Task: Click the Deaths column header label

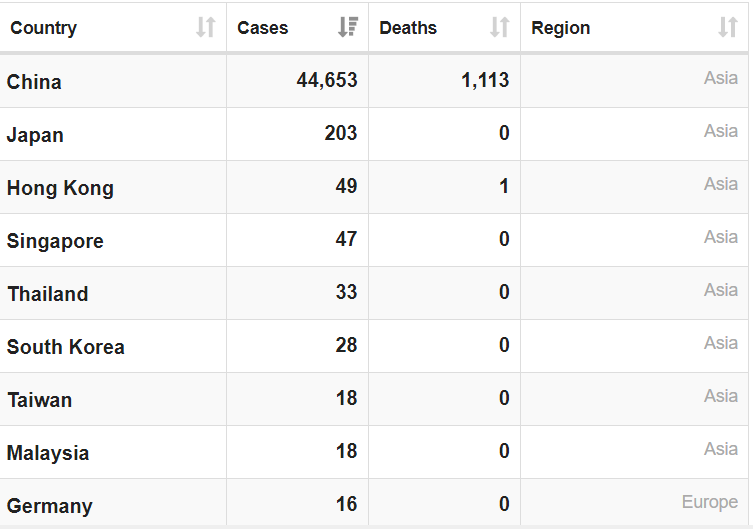Action: (408, 28)
